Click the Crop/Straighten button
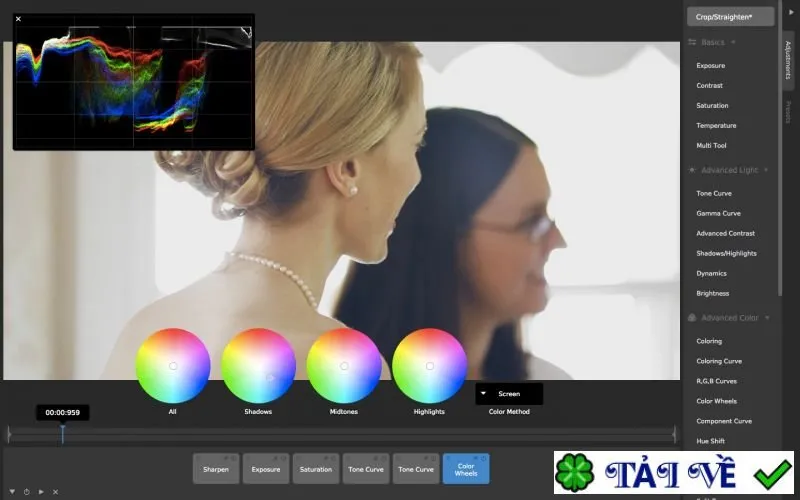This screenshot has height=500, width=800. pyautogui.click(x=731, y=17)
